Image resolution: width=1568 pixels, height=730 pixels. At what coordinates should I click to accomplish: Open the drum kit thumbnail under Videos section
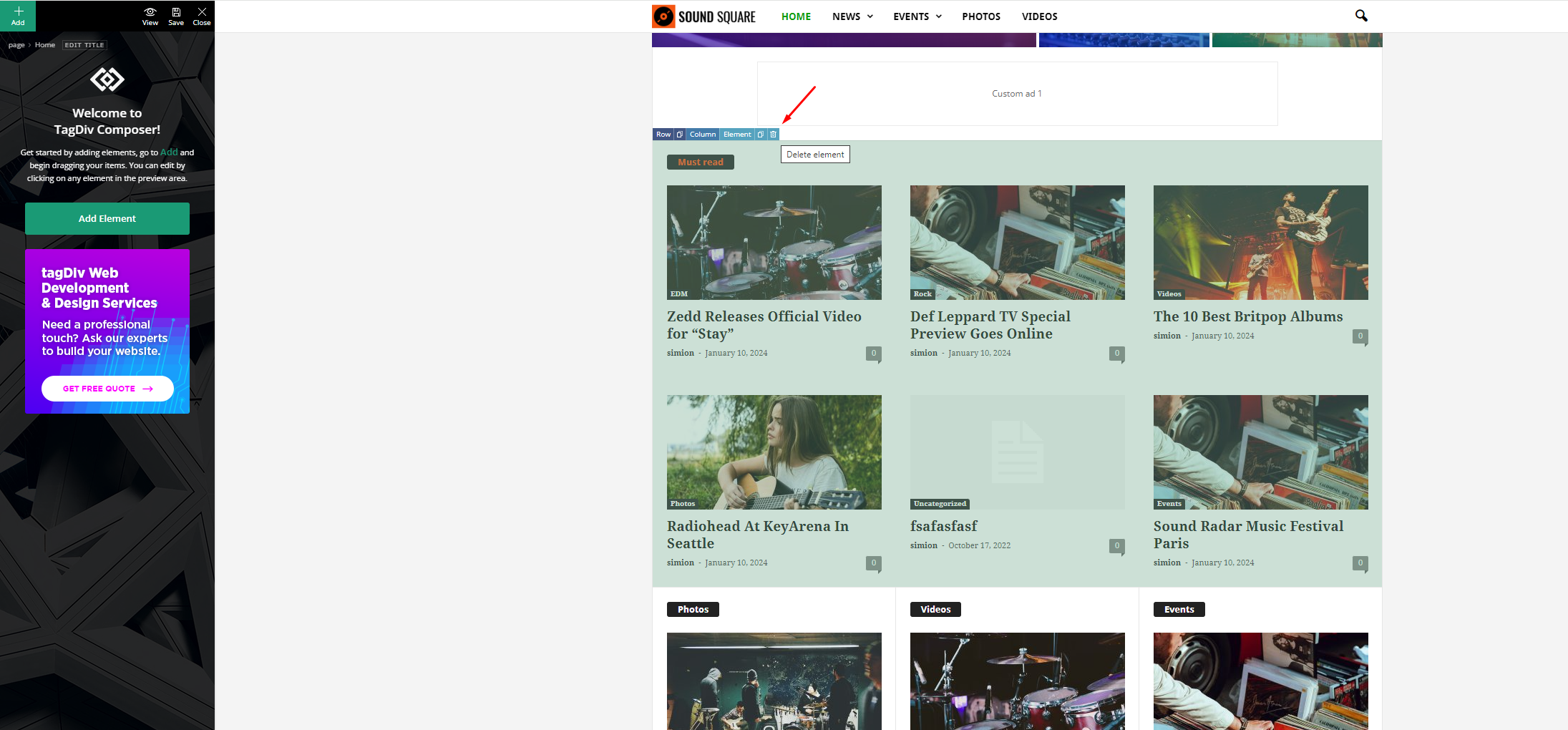1018,681
